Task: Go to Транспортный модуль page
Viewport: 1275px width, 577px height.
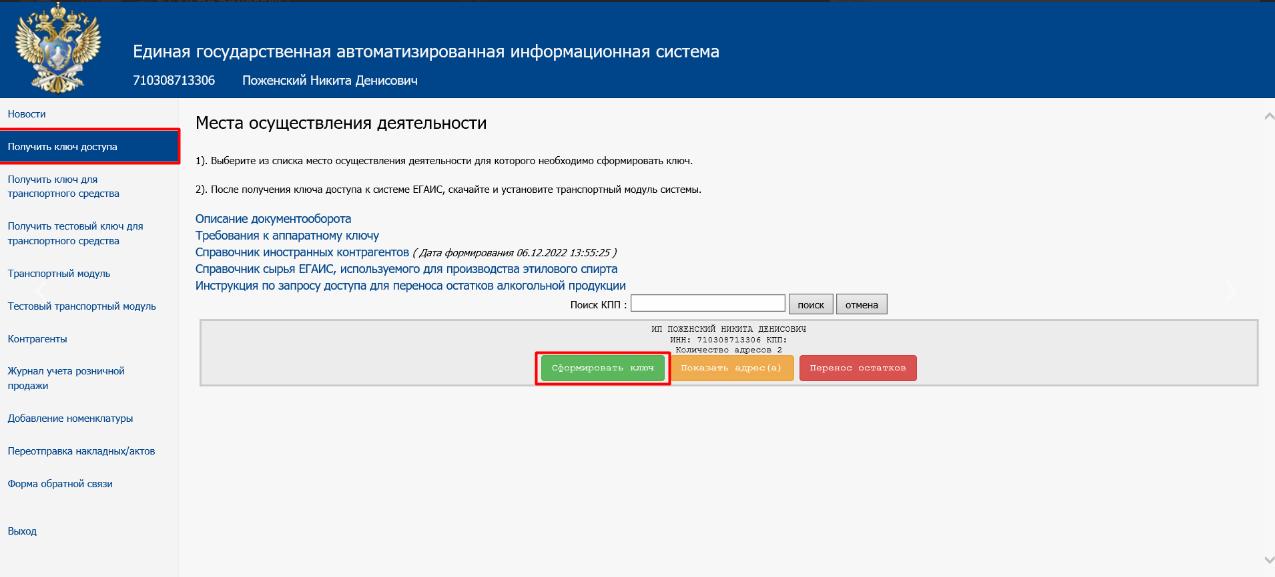Action: tap(59, 273)
